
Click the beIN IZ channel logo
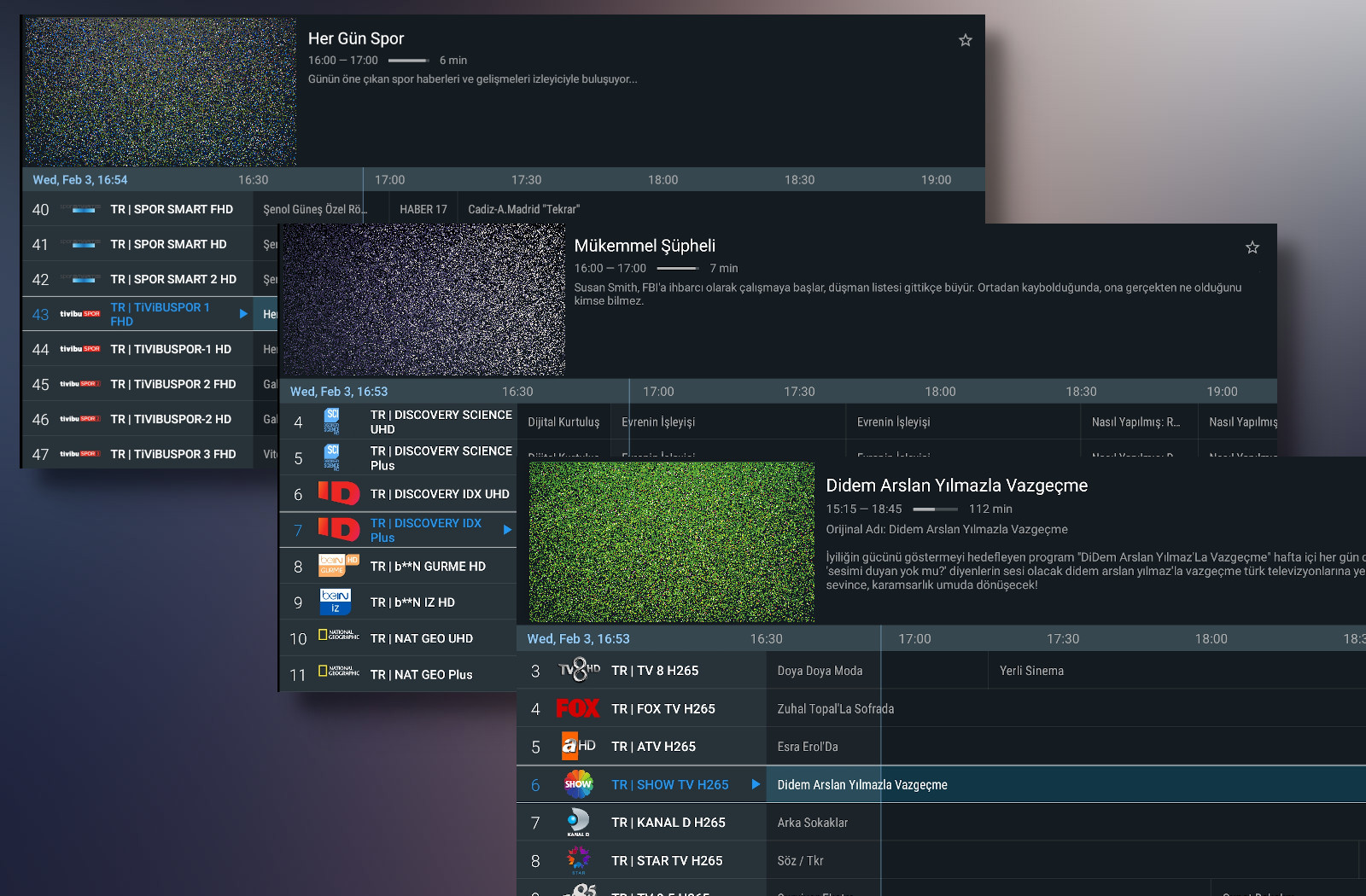[x=338, y=602]
